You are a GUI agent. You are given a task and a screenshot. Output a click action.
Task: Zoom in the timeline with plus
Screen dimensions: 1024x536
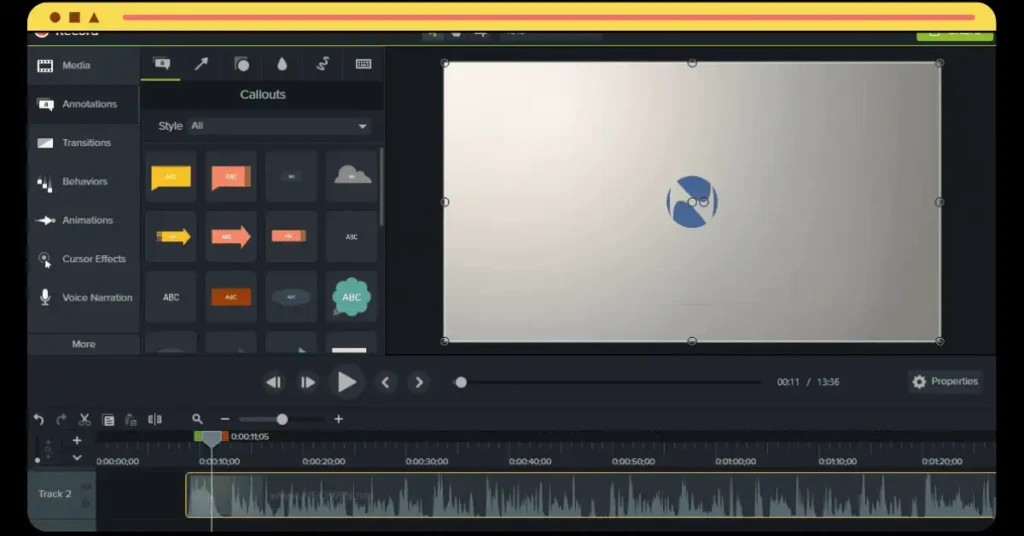(338, 419)
